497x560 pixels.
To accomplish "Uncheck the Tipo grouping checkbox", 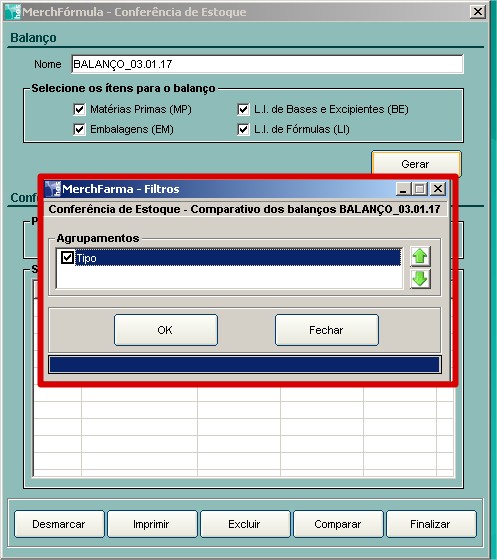I will coord(67,257).
